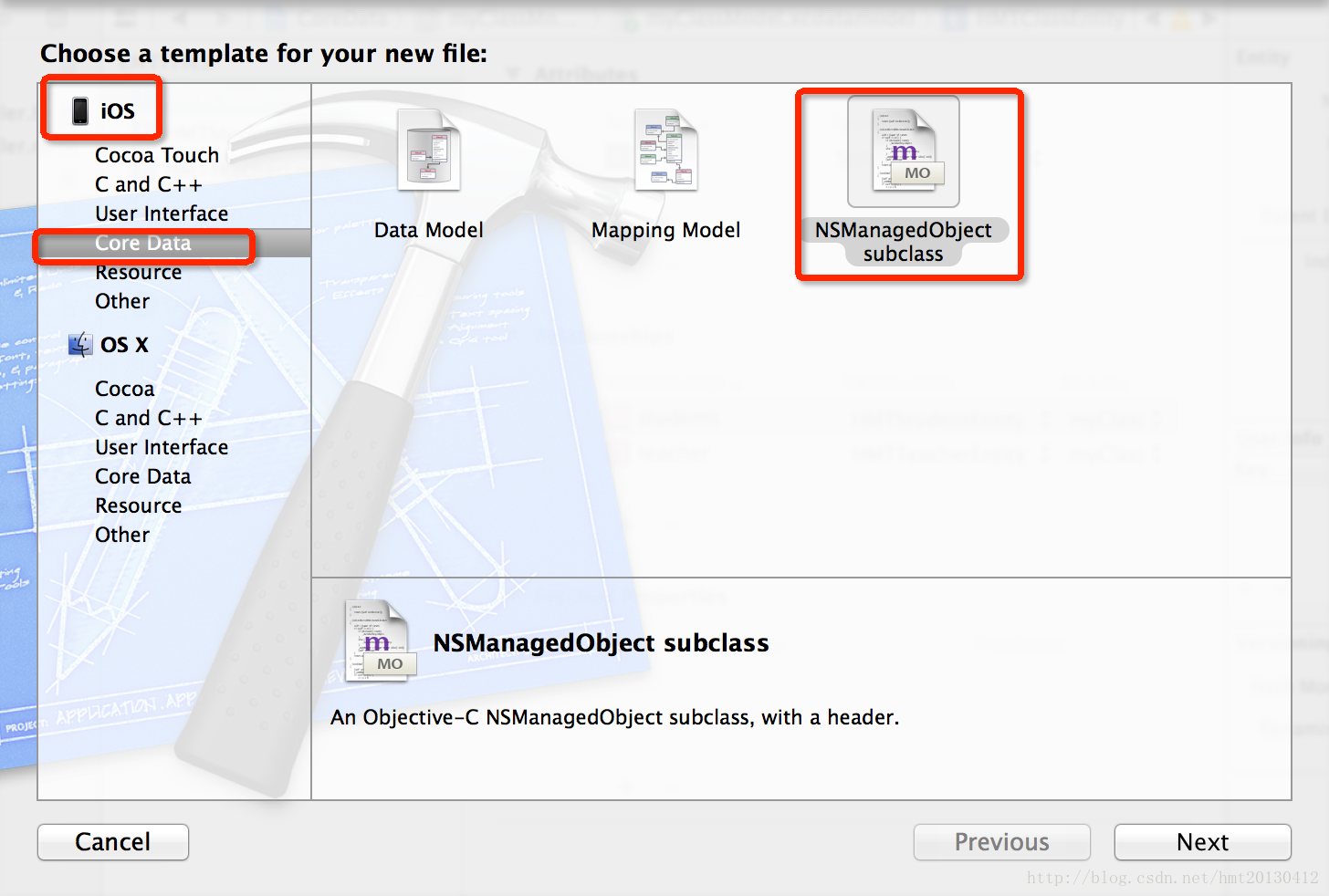Select the OS X section header
The image size is (1329, 896).
(x=124, y=345)
